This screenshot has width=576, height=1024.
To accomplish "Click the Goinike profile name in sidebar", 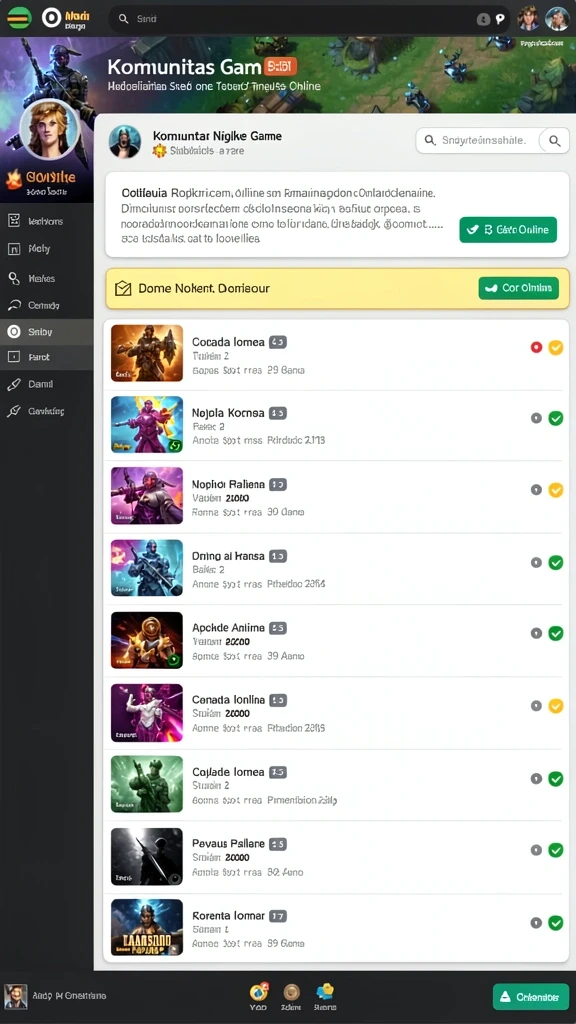I will (50, 177).
